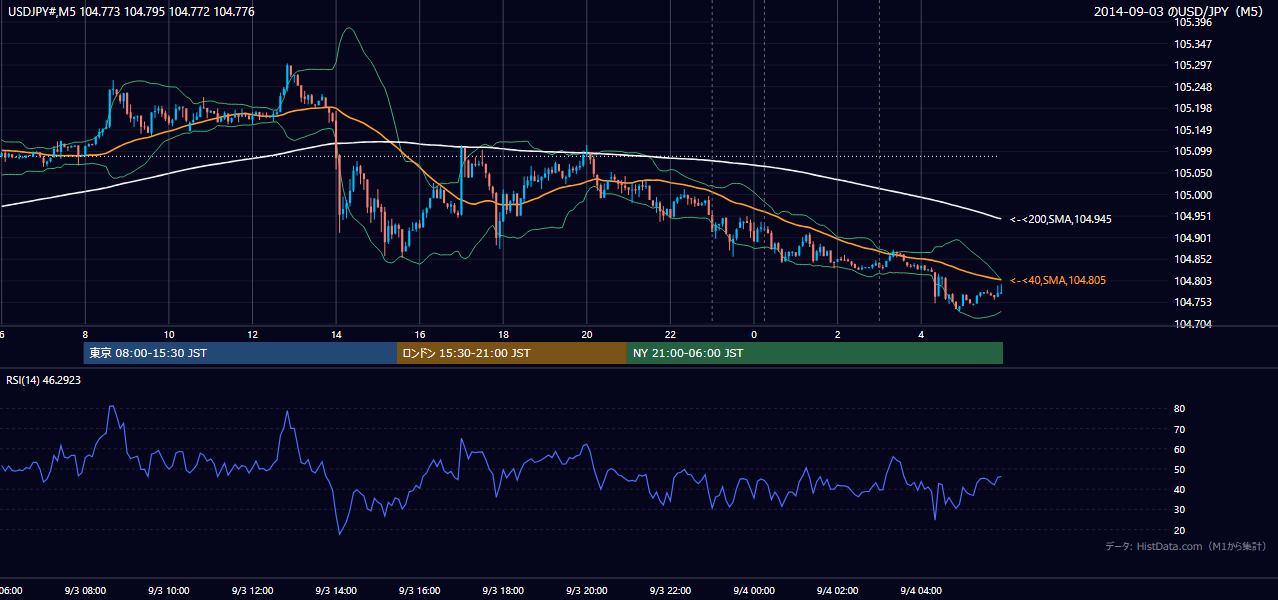Click the 9/4 00:00 time axis label
Viewport: 1278px width, 600px height.
click(x=754, y=590)
